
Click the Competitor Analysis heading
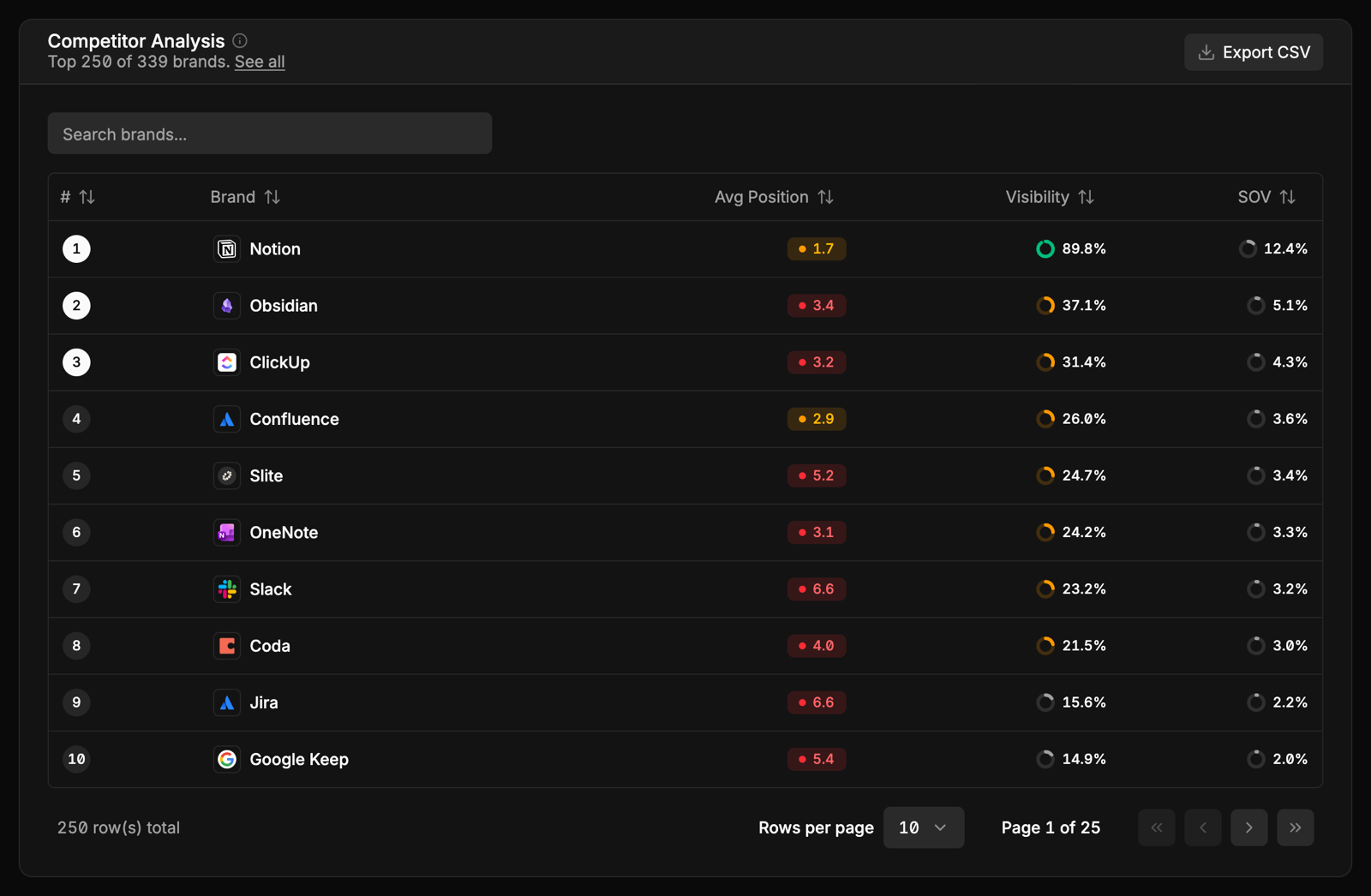(136, 40)
